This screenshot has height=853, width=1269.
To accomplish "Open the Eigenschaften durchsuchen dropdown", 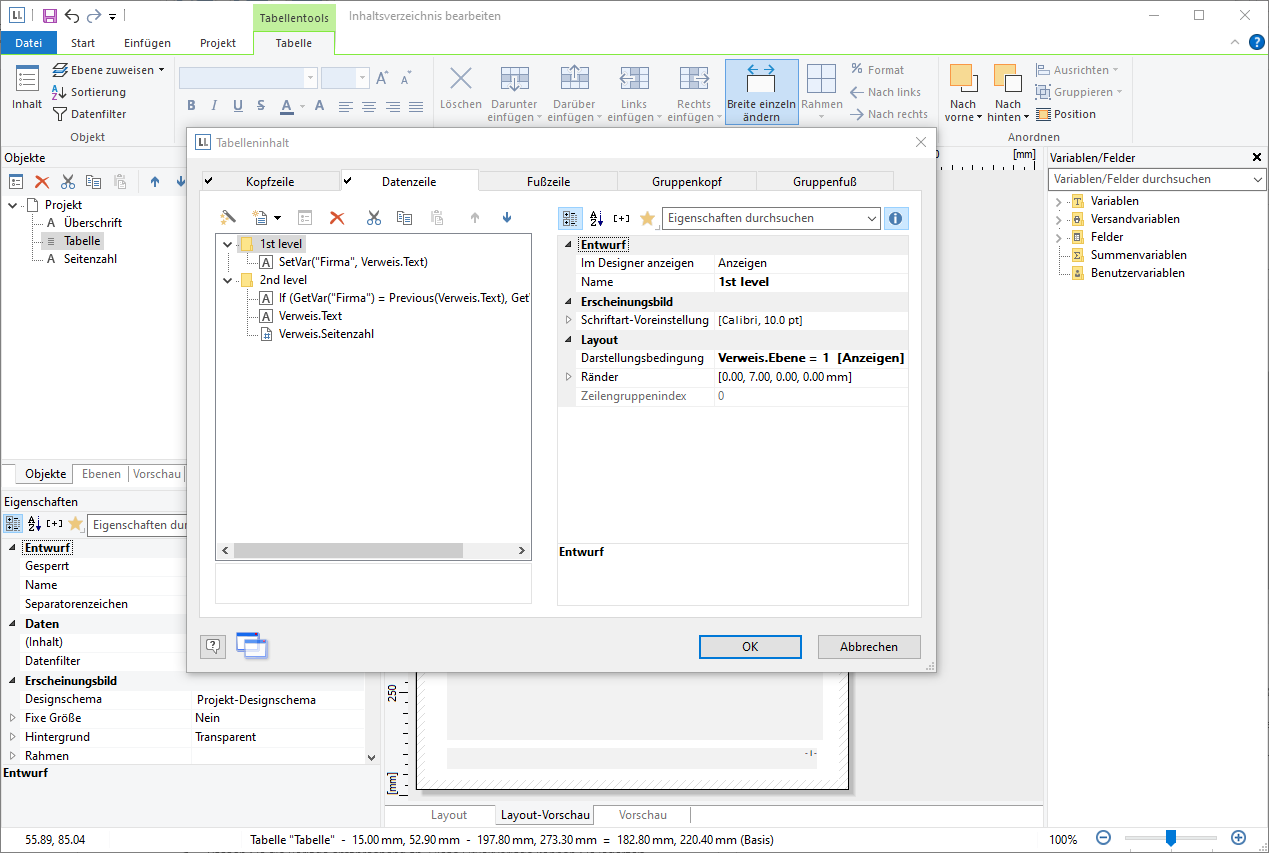I will click(871, 218).
